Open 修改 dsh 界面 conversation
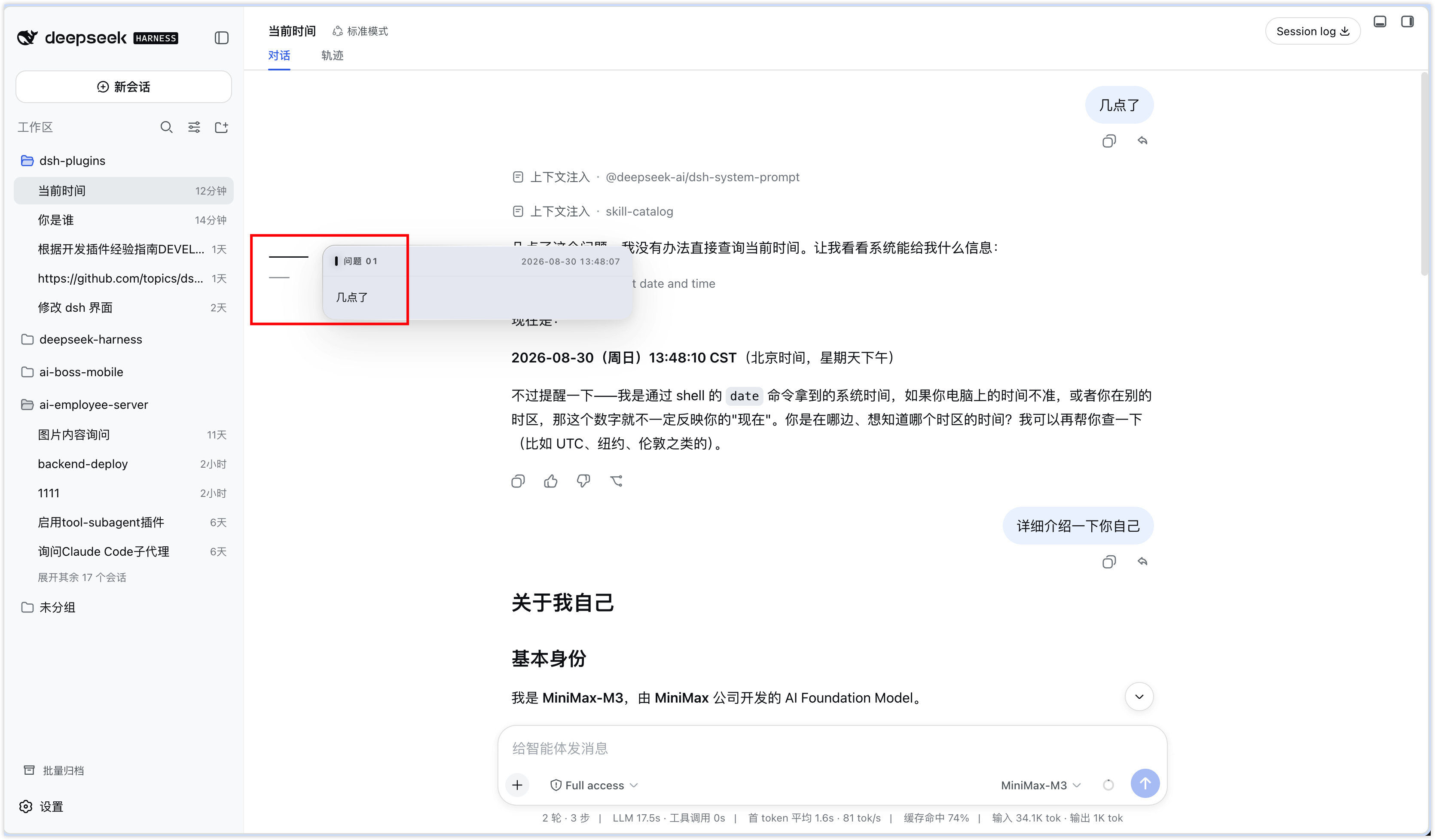Image resolution: width=1435 pixels, height=840 pixels. [x=124, y=308]
